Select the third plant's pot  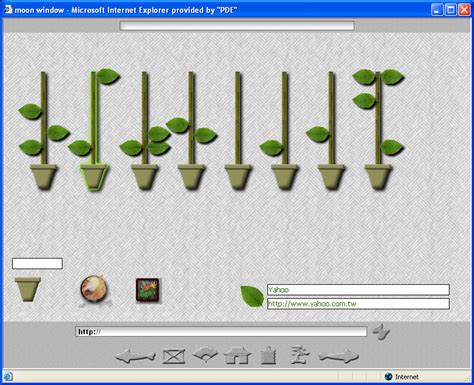pyautogui.click(x=144, y=177)
